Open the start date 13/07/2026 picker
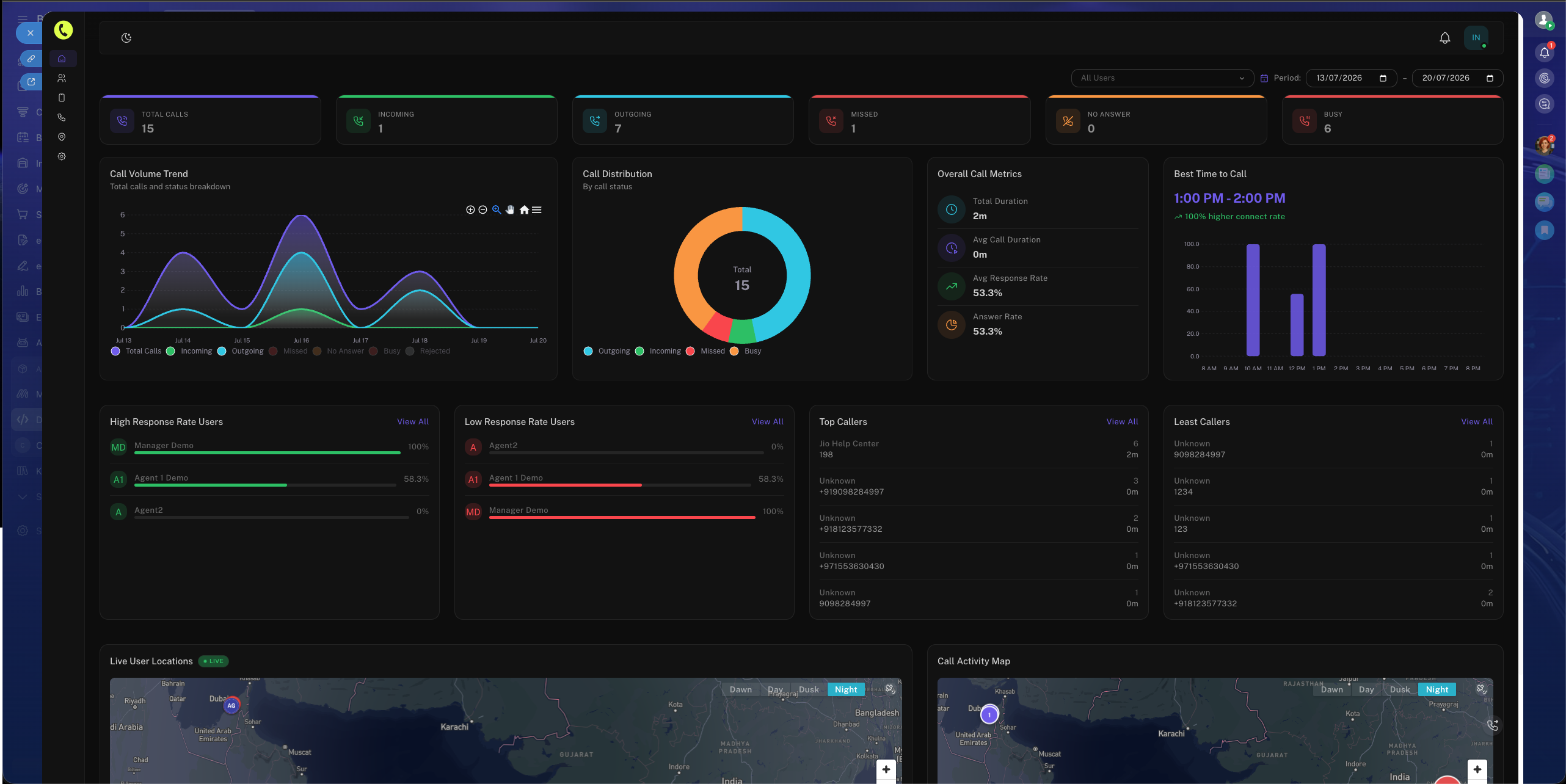This screenshot has width=1566, height=784. (x=1351, y=78)
